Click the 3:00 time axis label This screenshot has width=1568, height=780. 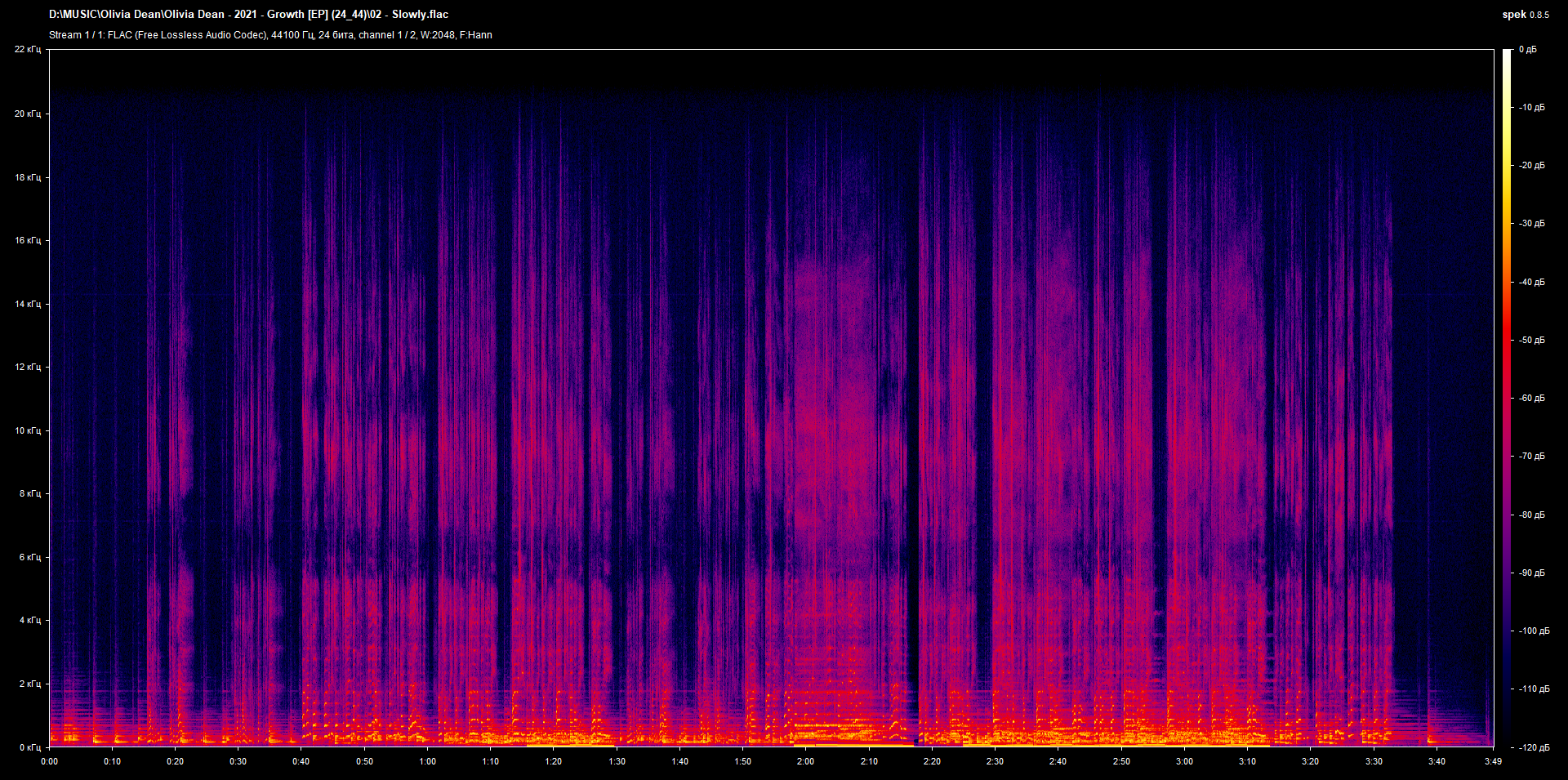coord(1184,761)
